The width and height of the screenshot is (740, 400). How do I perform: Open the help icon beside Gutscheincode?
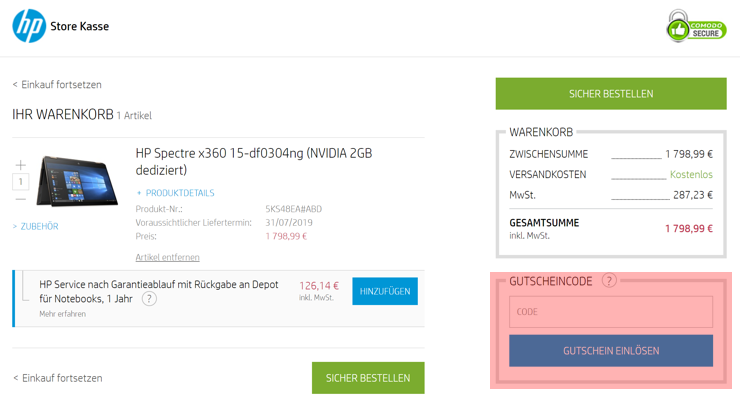[x=609, y=281]
